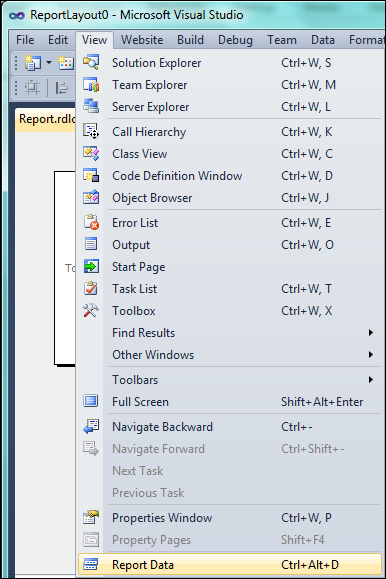This screenshot has height=579, width=386.
Task: Click the Toolbox hammer and wrench icon
Action: (x=91, y=311)
